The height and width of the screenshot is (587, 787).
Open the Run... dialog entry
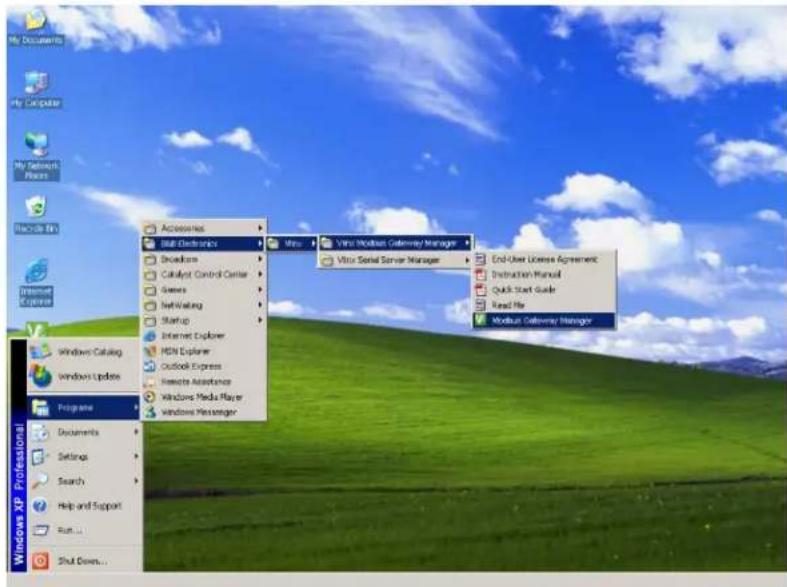click(84, 530)
